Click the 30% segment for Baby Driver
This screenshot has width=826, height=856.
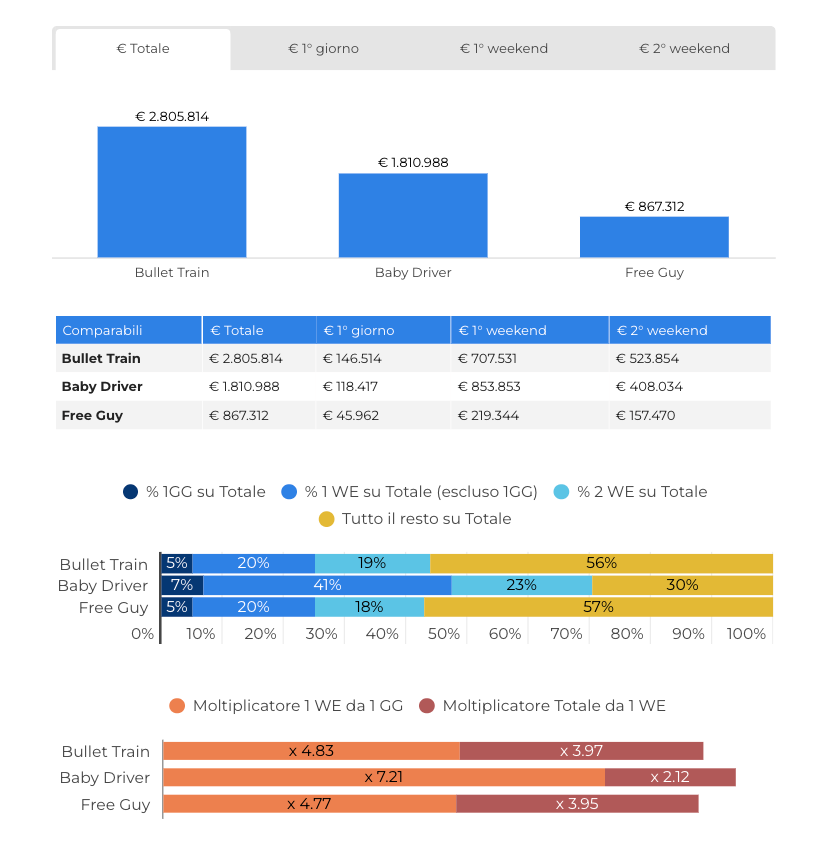point(682,585)
